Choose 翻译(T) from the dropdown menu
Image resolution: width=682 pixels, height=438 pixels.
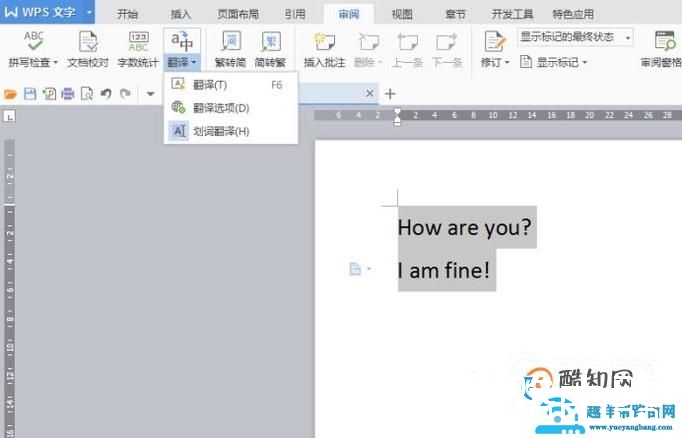231,84
